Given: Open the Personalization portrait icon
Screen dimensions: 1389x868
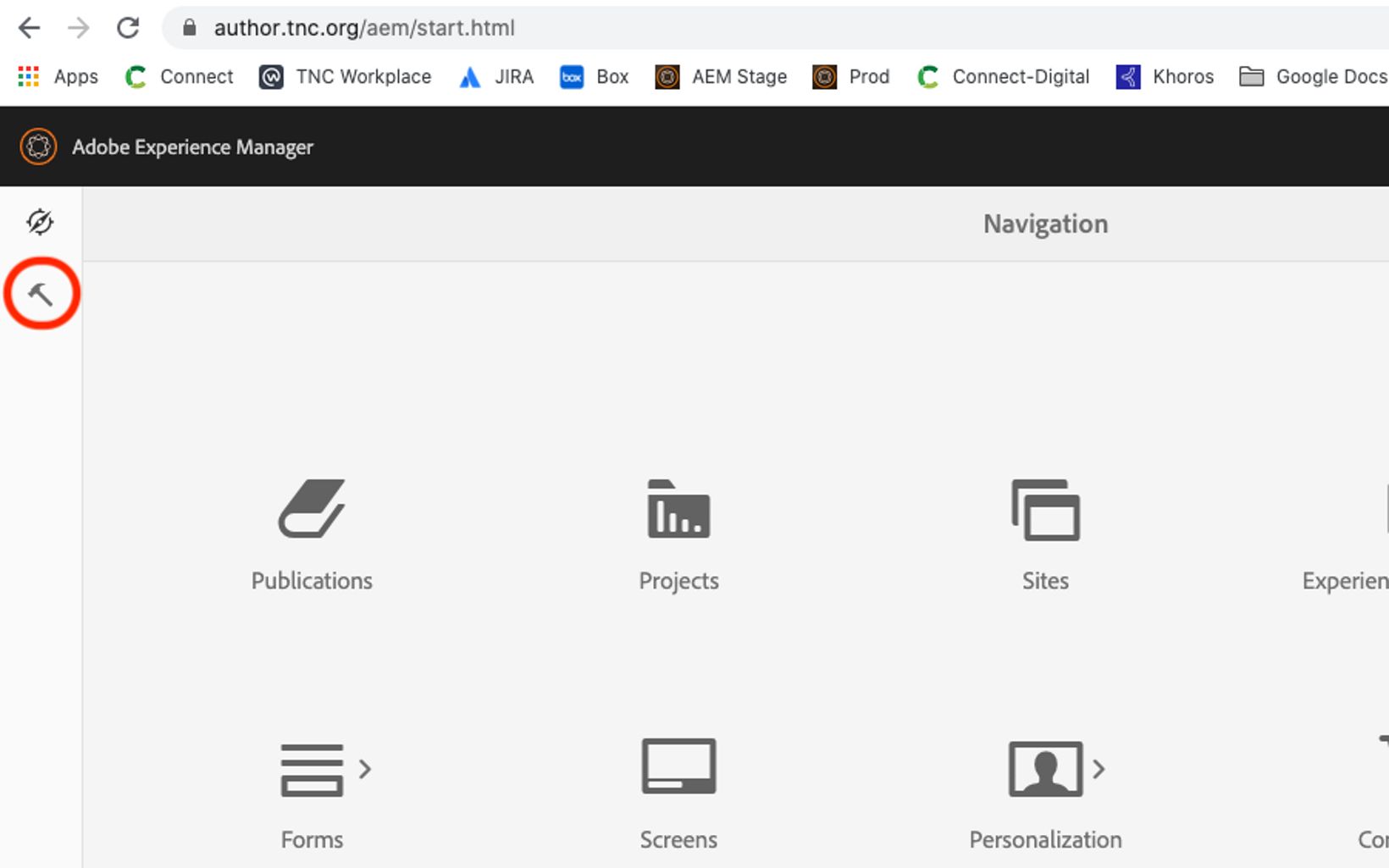Looking at the screenshot, I should pyautogui.click(x=1045, y=769).
